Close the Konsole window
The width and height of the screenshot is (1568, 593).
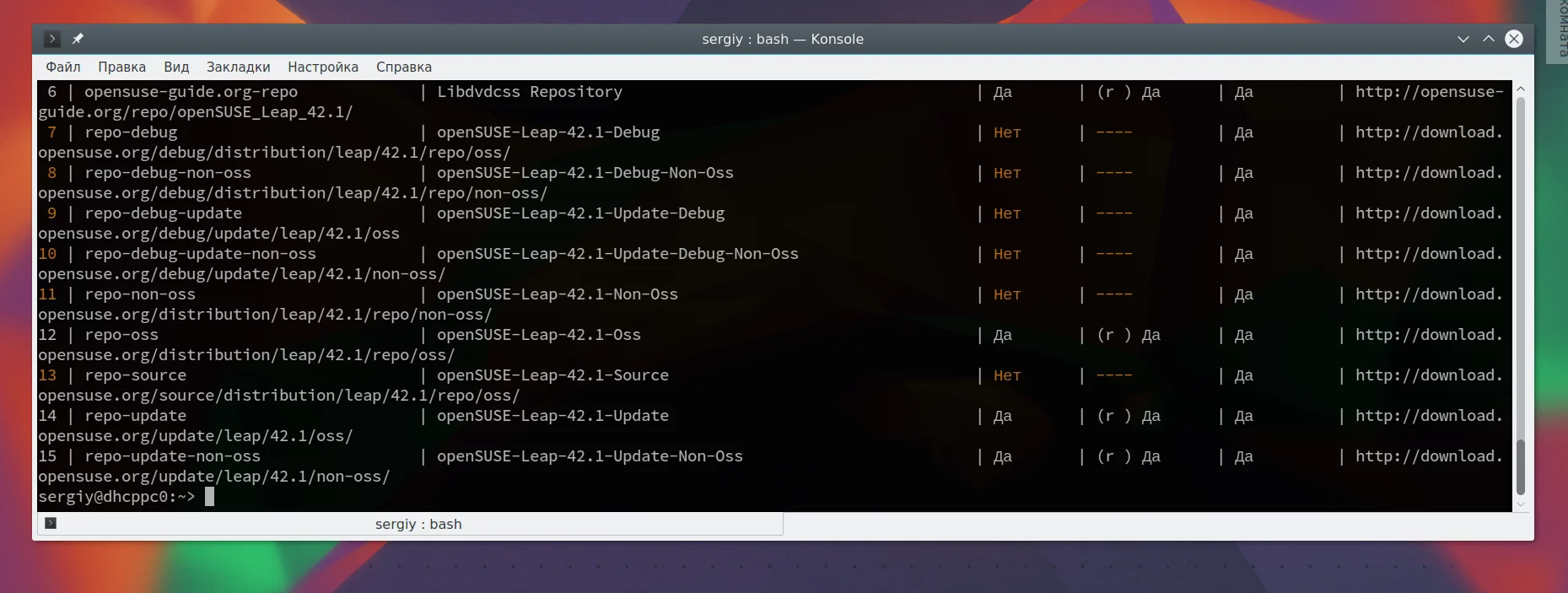click(x=1514, y=39)
